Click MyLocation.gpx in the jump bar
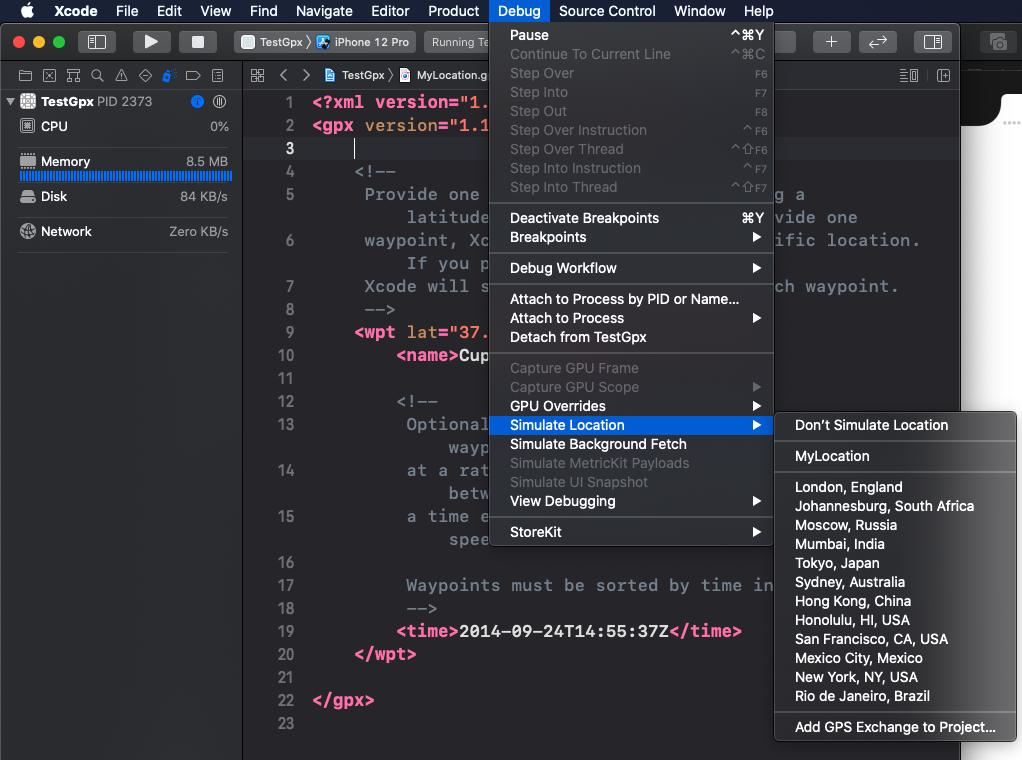1022x760 pixels. [x=444, y=76]
